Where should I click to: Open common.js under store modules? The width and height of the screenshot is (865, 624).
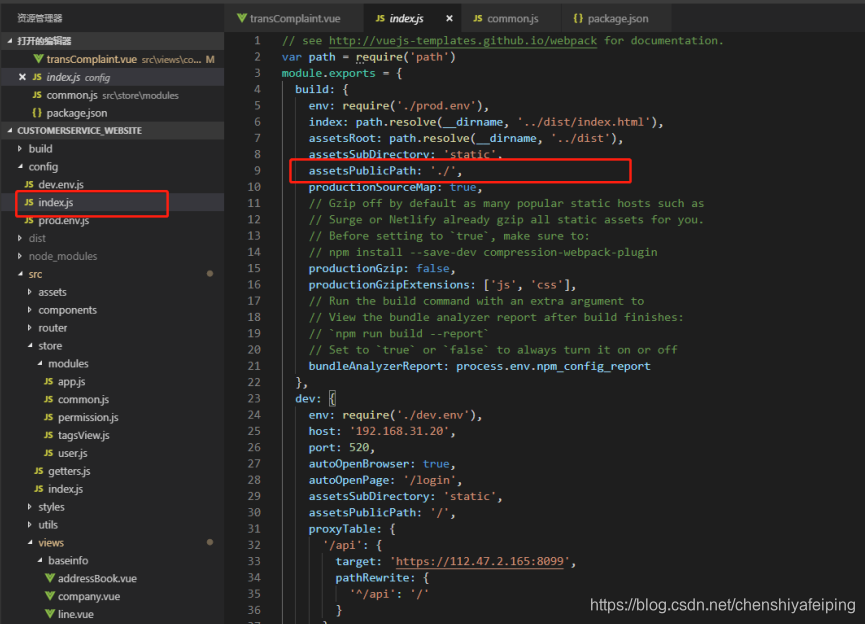click(83, 399)
